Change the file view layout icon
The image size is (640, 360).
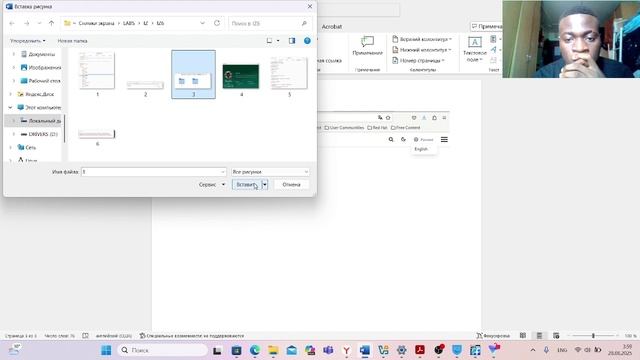click(x=269, y=41)
